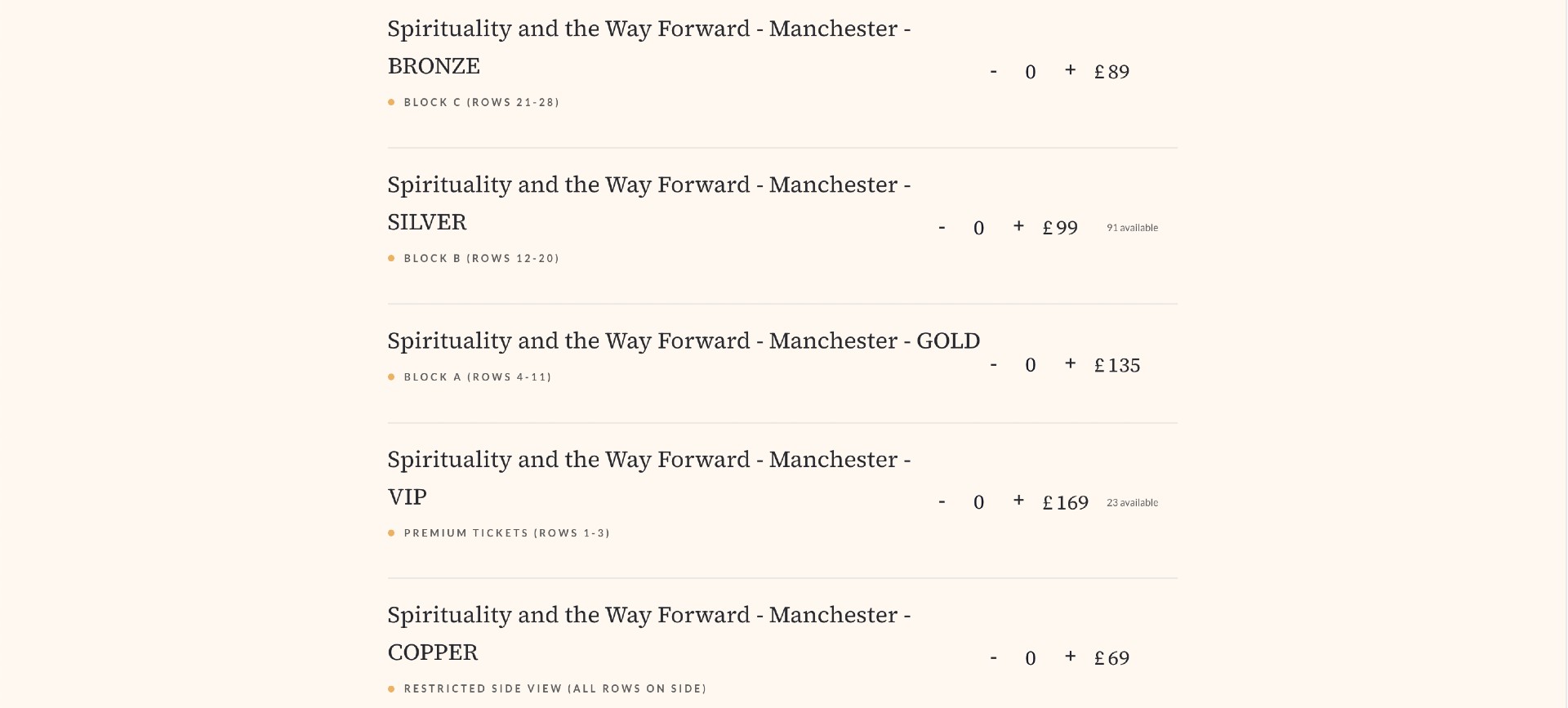
Task: Select the GOLD quantity number
Action: click(x=1031, y=365)
